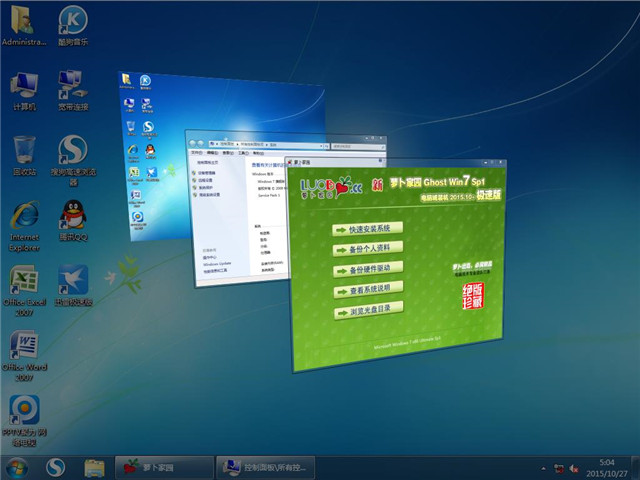Select the 搜狗高速浏览器 desktop shortcut

(73, 161)
